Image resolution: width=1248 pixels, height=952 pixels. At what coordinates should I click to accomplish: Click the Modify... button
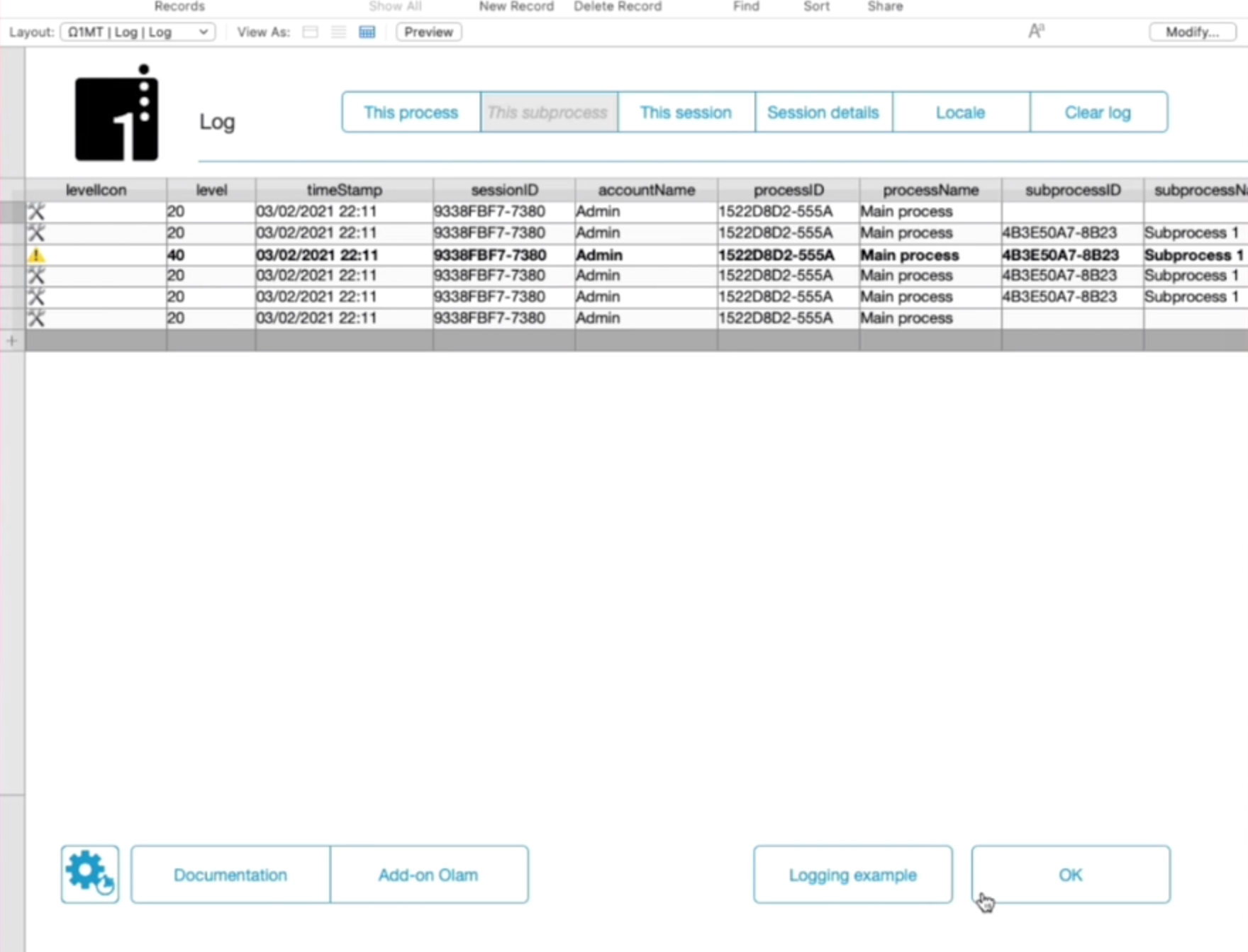coord(1193,32)
